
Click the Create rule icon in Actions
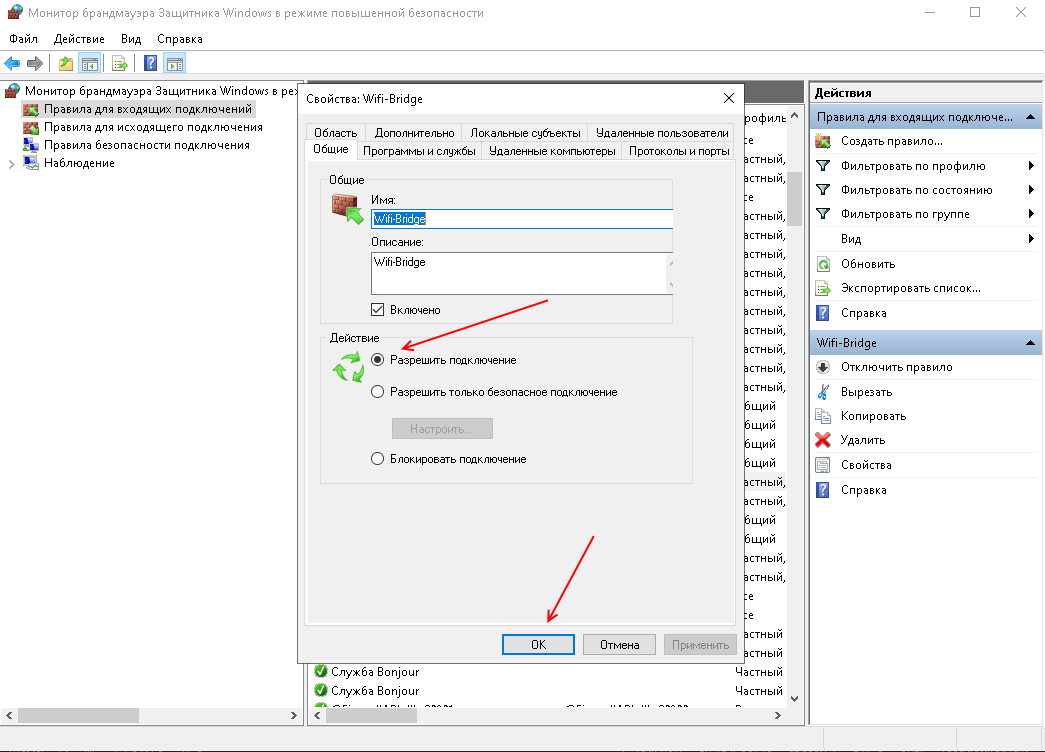click(823, 141)
